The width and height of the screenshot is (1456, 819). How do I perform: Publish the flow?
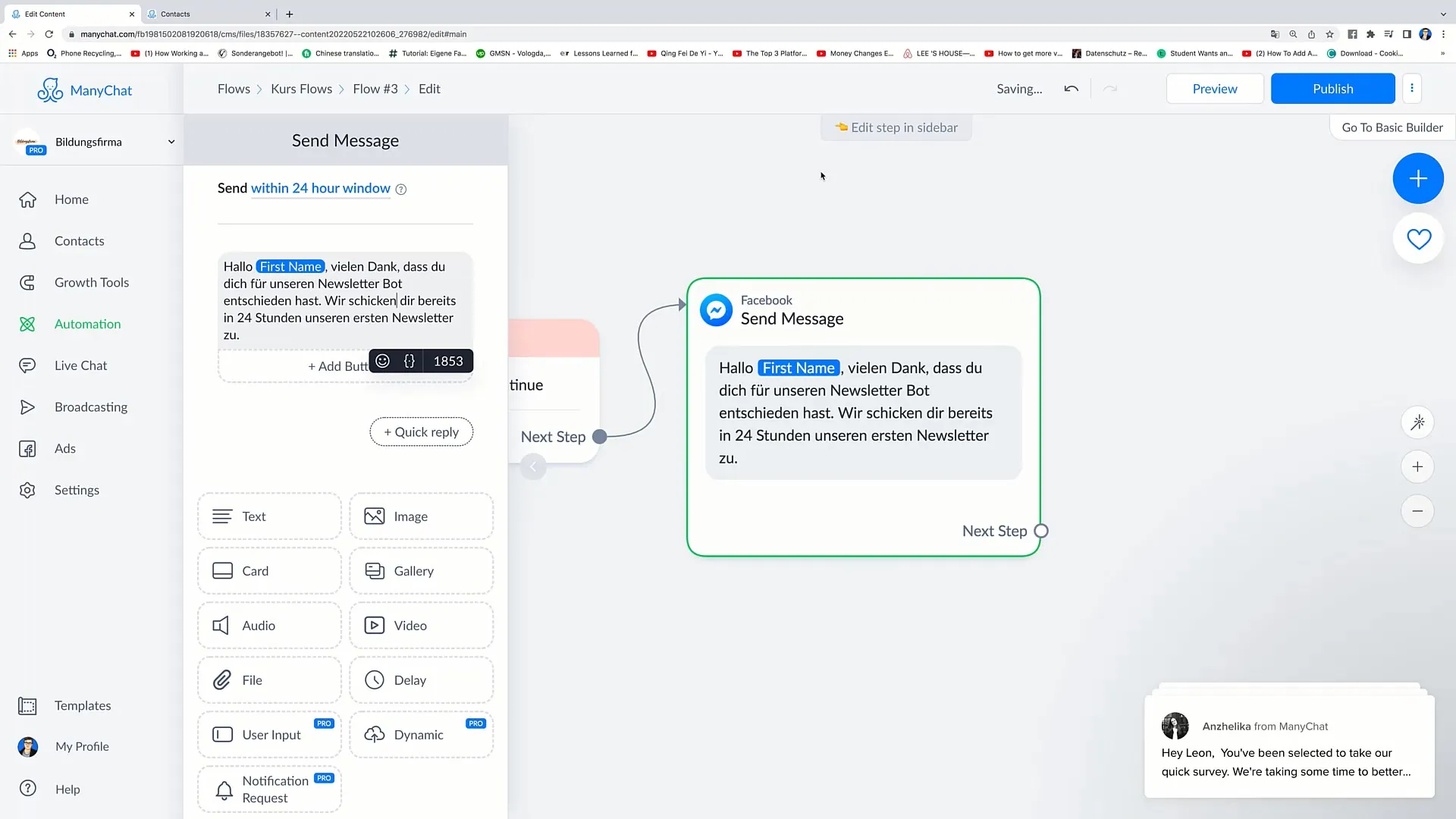[1332, 89]
